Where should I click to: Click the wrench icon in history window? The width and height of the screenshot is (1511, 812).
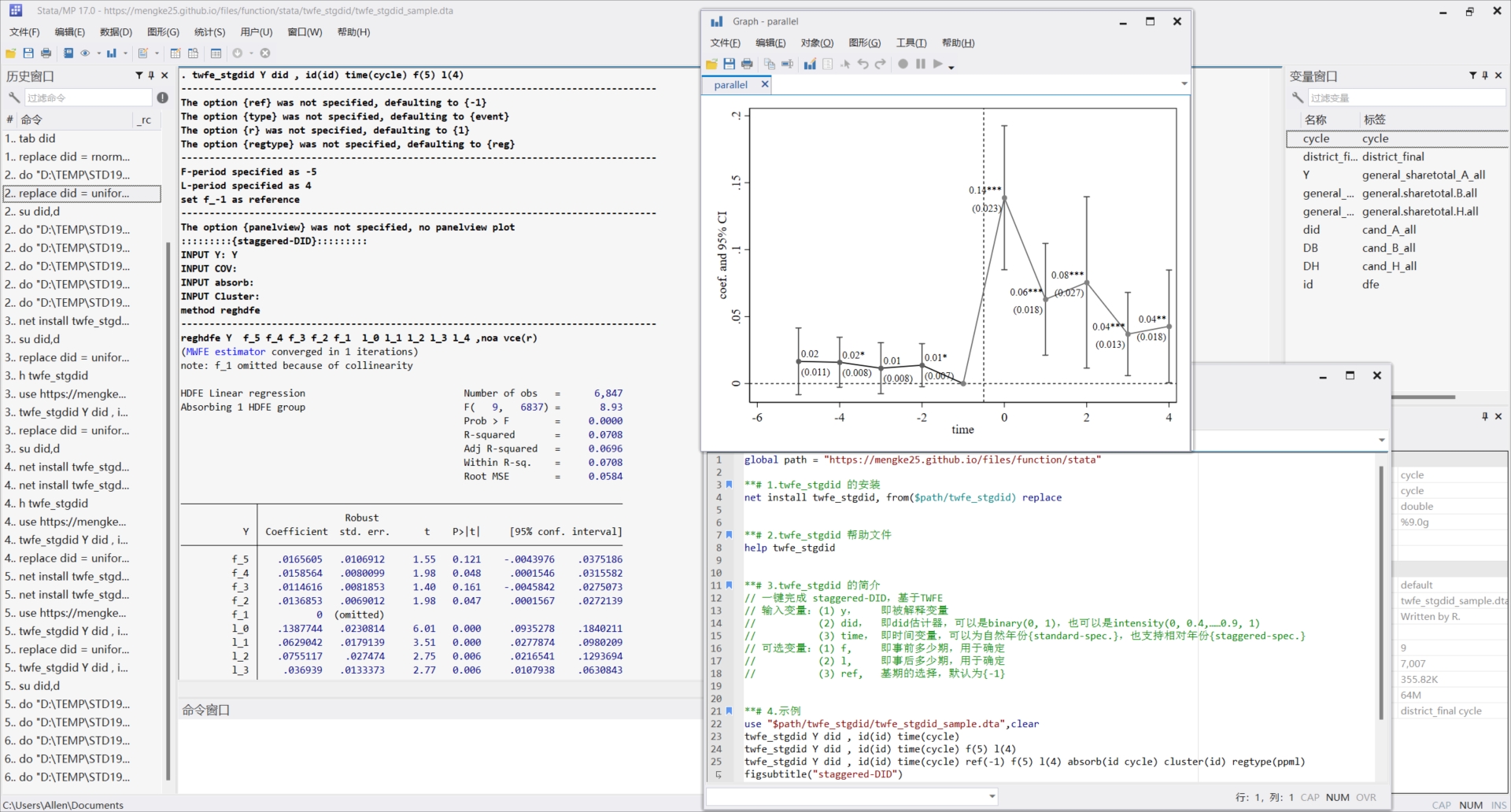pos(13,98)
